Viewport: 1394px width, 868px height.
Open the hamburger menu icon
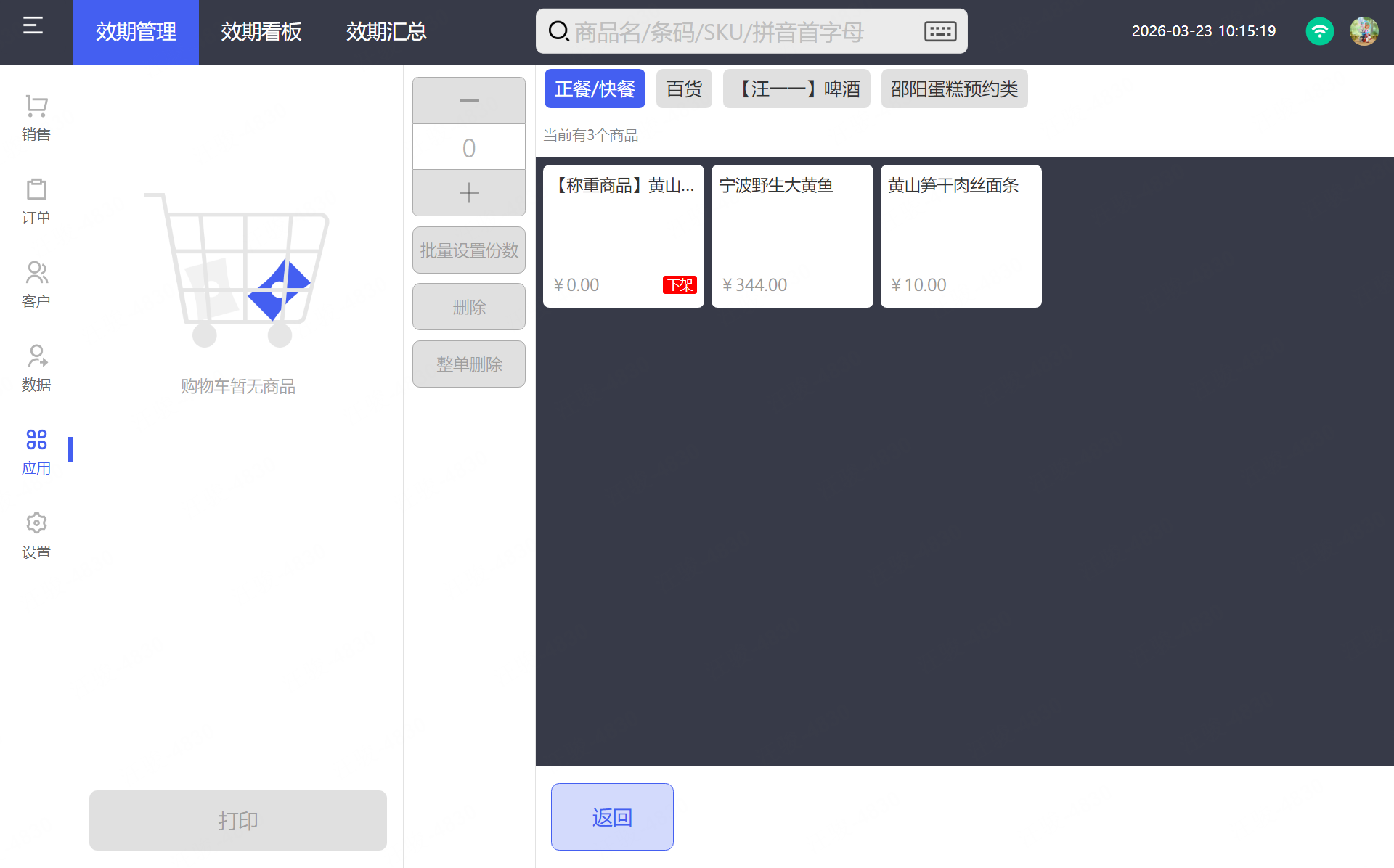point(33,26)
